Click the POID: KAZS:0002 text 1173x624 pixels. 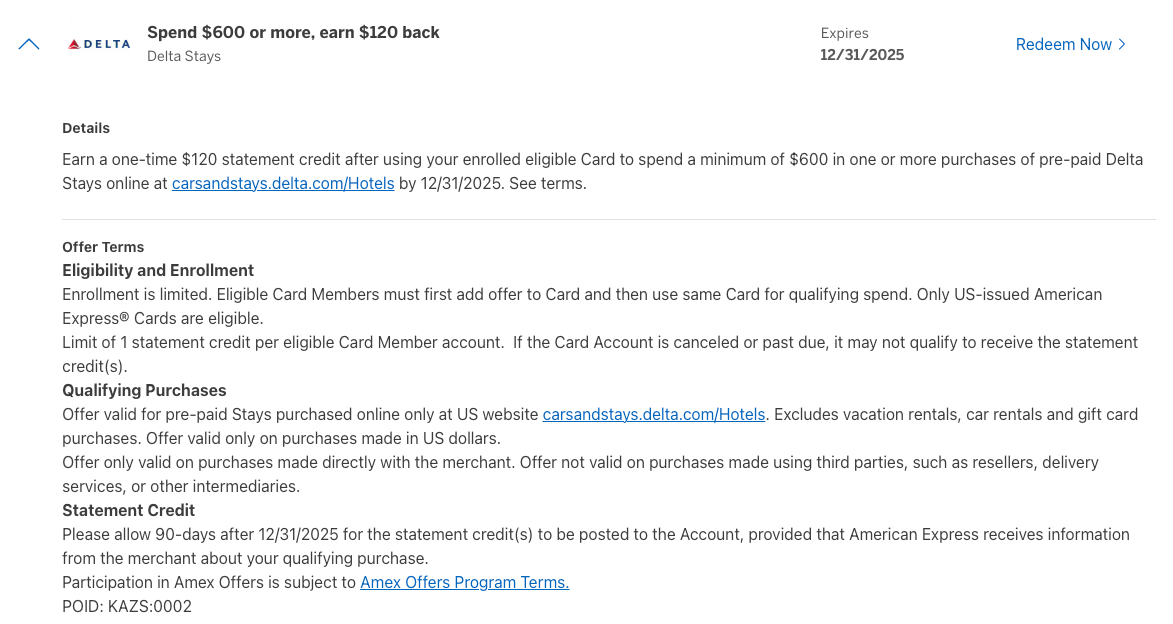(x=127, y=606)
